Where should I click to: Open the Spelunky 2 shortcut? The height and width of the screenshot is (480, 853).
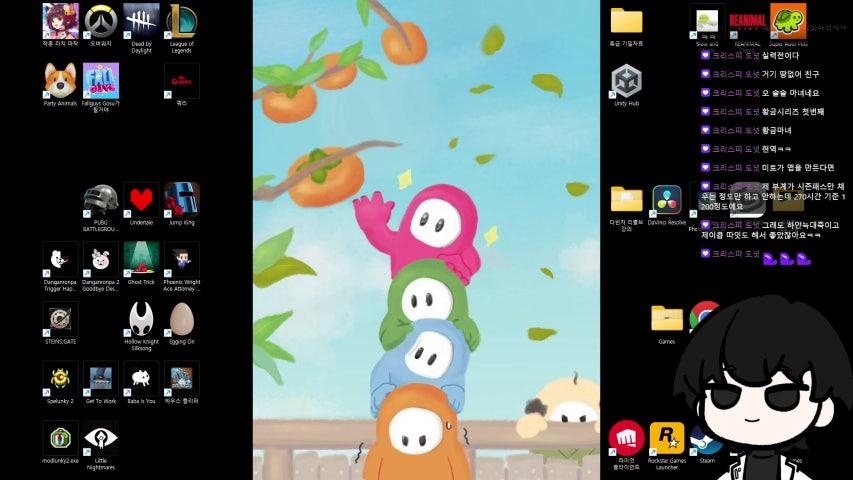coord(60,379)
